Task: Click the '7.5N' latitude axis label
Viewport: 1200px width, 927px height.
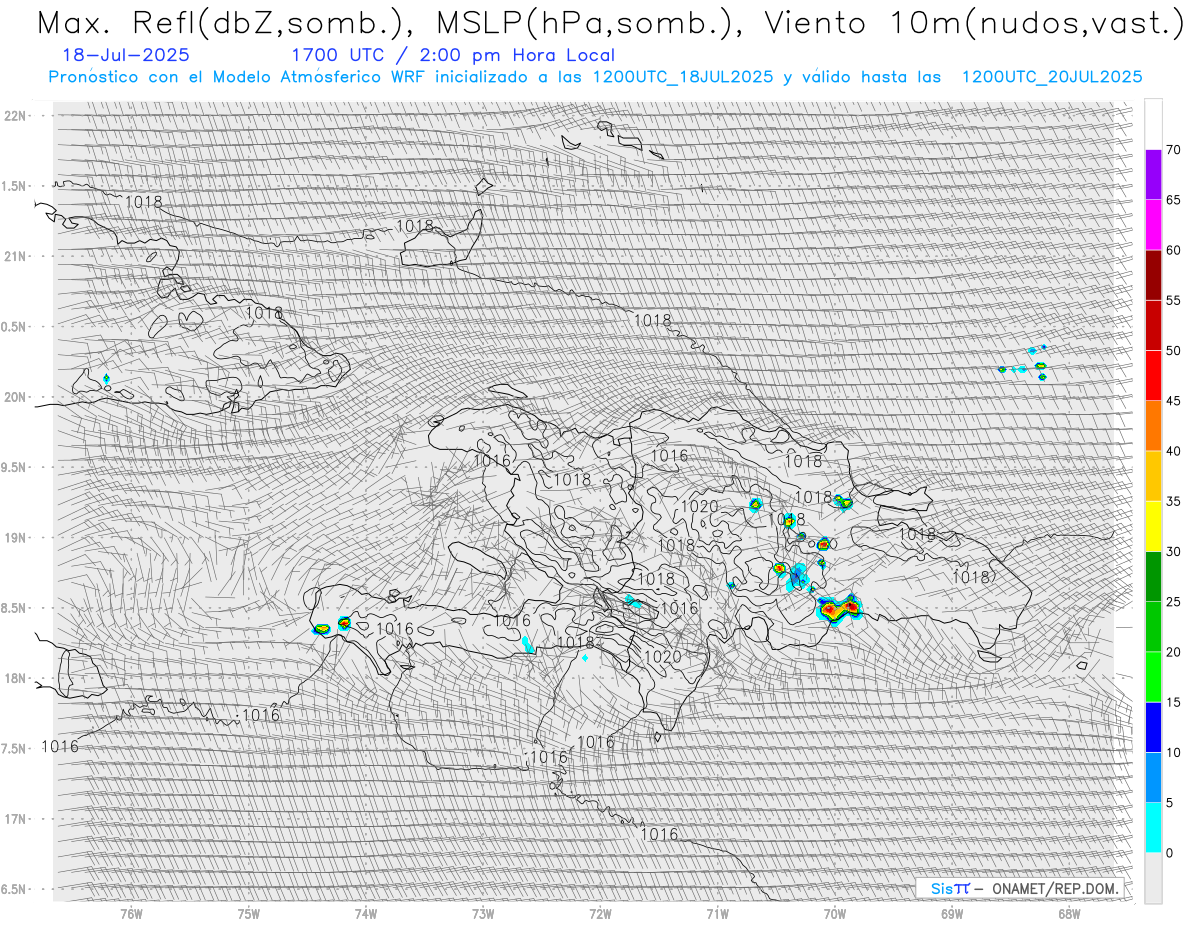Action: (x=13, y=749)
